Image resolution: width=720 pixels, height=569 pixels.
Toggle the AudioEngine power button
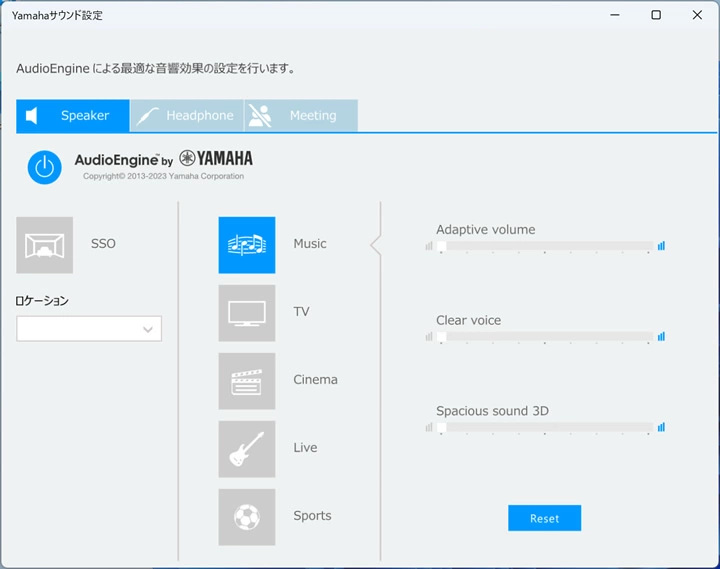44,167
